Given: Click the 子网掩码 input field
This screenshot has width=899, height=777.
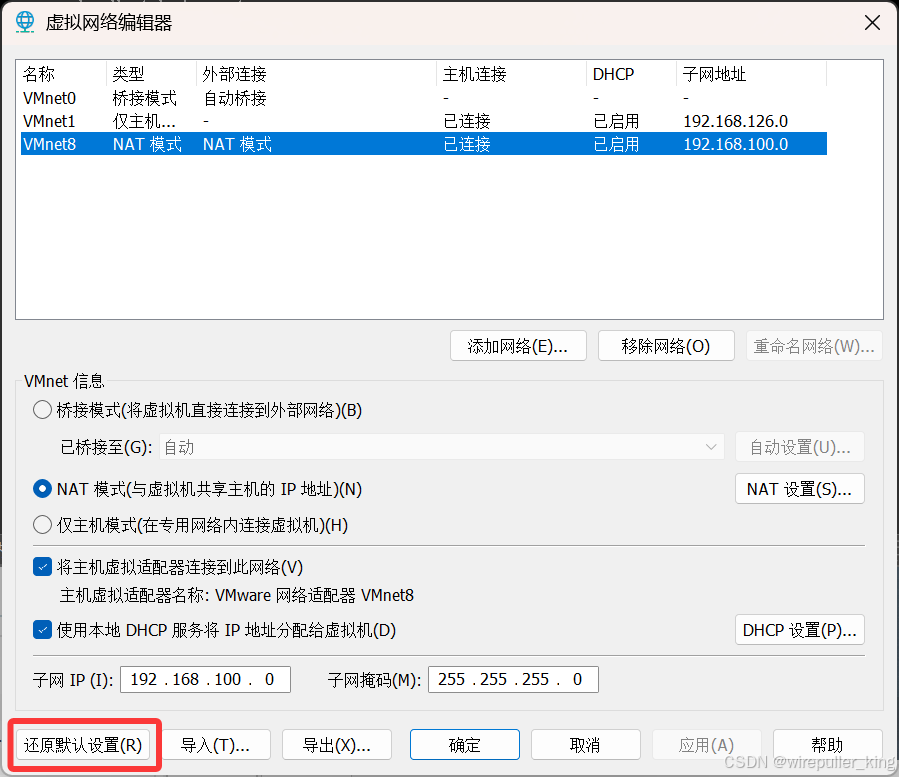Looking at the screenshot, I should [513, 680].
